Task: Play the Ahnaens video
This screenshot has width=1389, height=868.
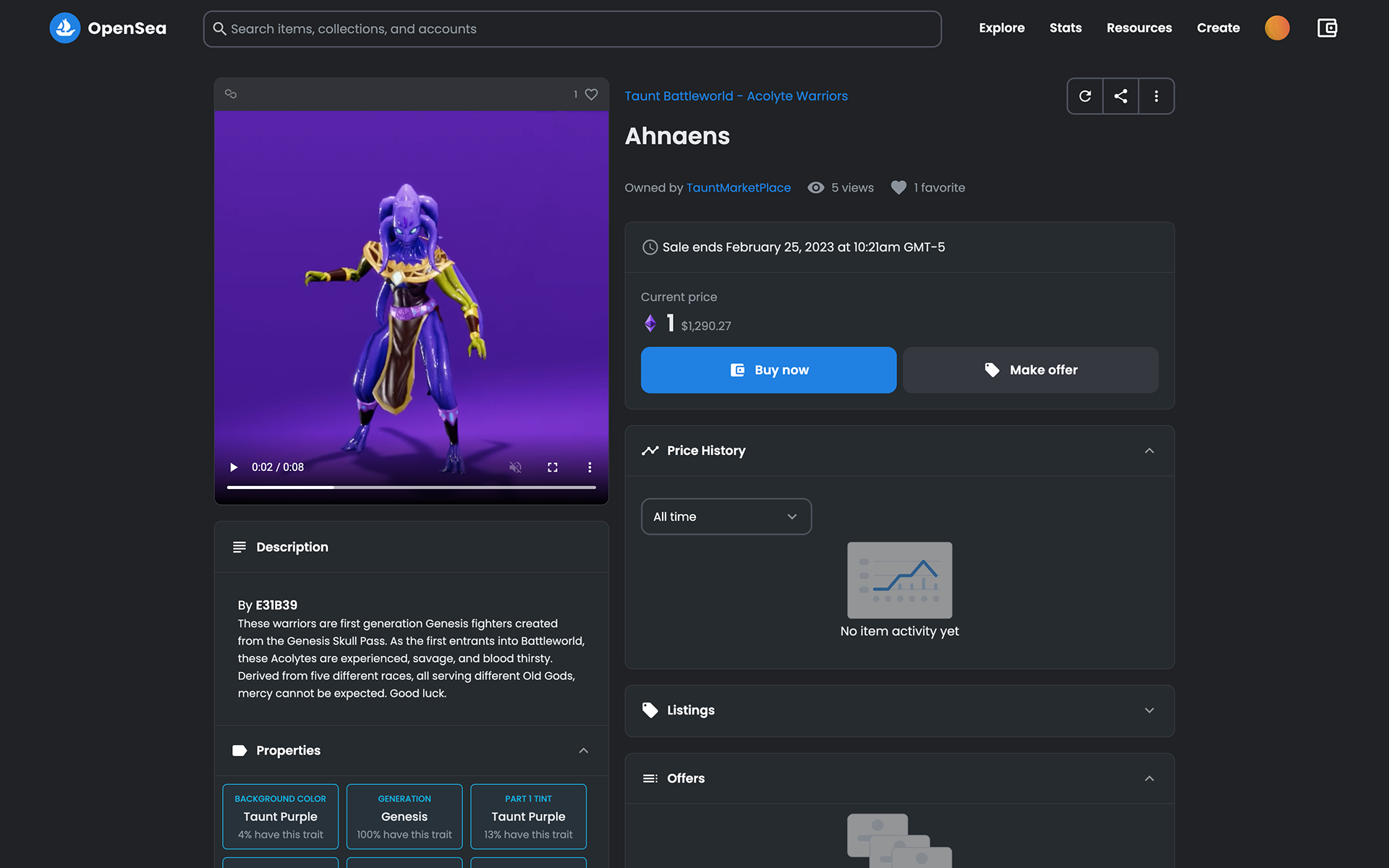Action: (x=234, y=467)
